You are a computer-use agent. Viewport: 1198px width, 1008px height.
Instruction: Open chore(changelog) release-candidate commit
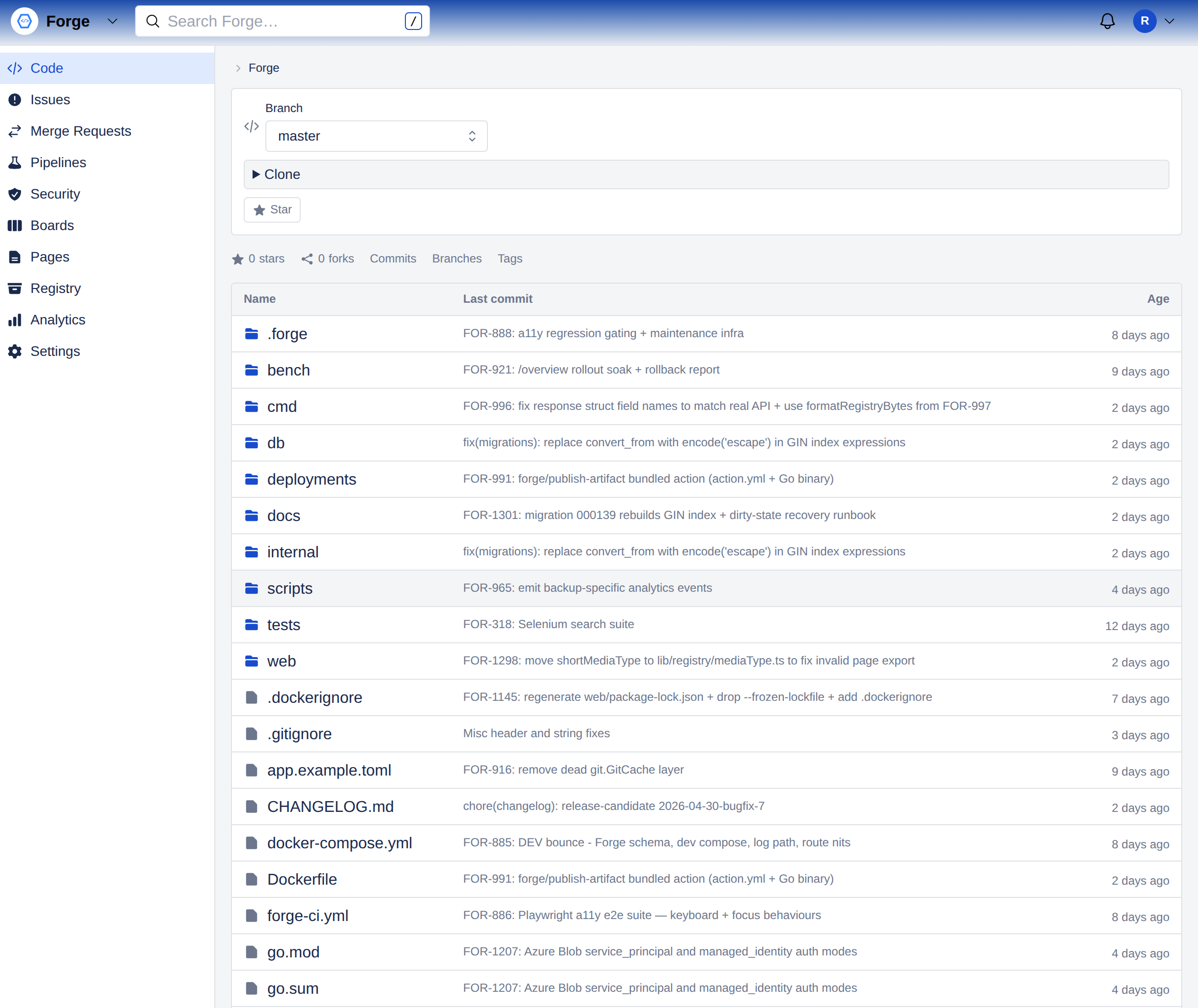[x=613, y=806]
